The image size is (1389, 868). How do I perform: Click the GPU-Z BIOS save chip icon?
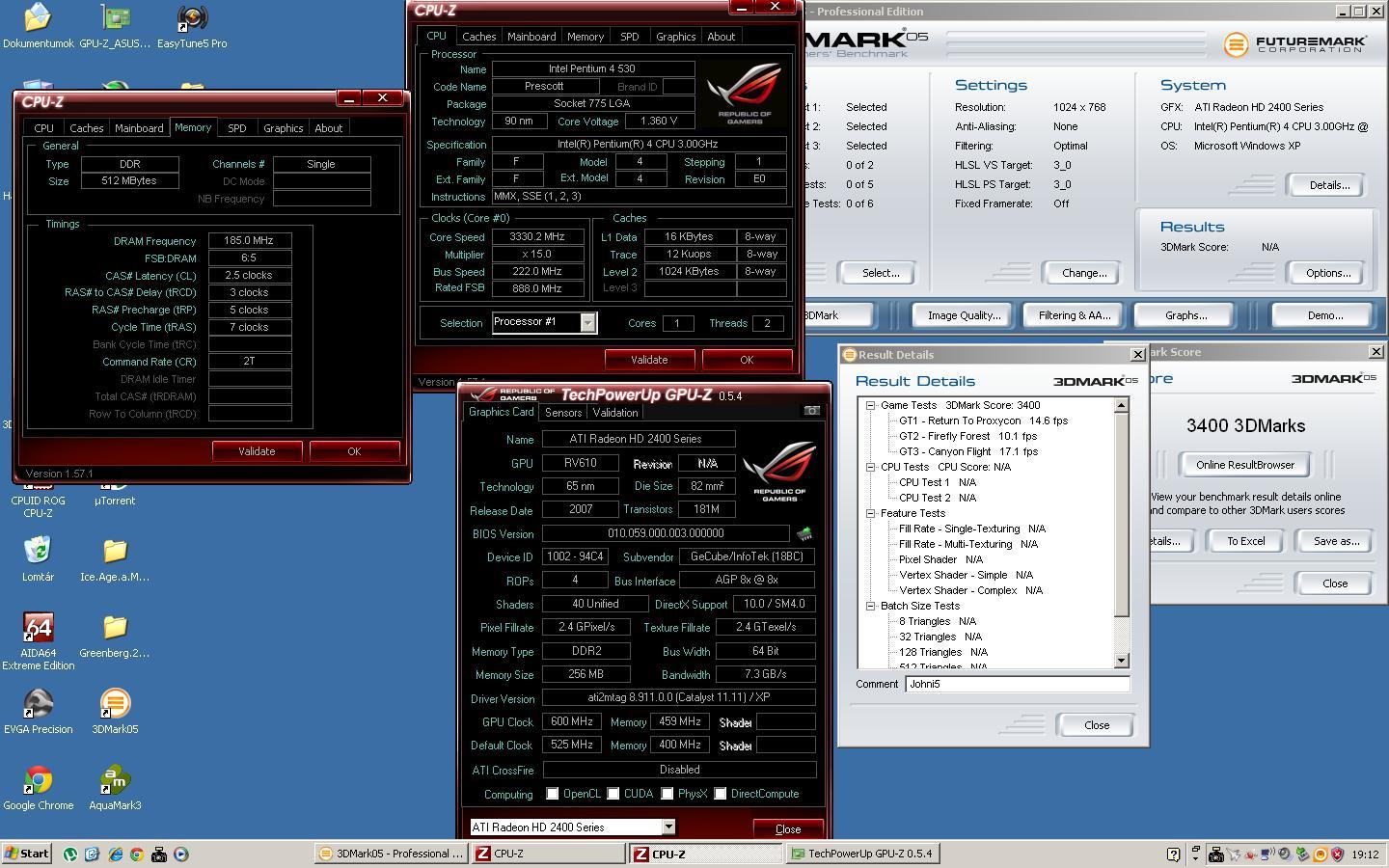click(804, 533)
